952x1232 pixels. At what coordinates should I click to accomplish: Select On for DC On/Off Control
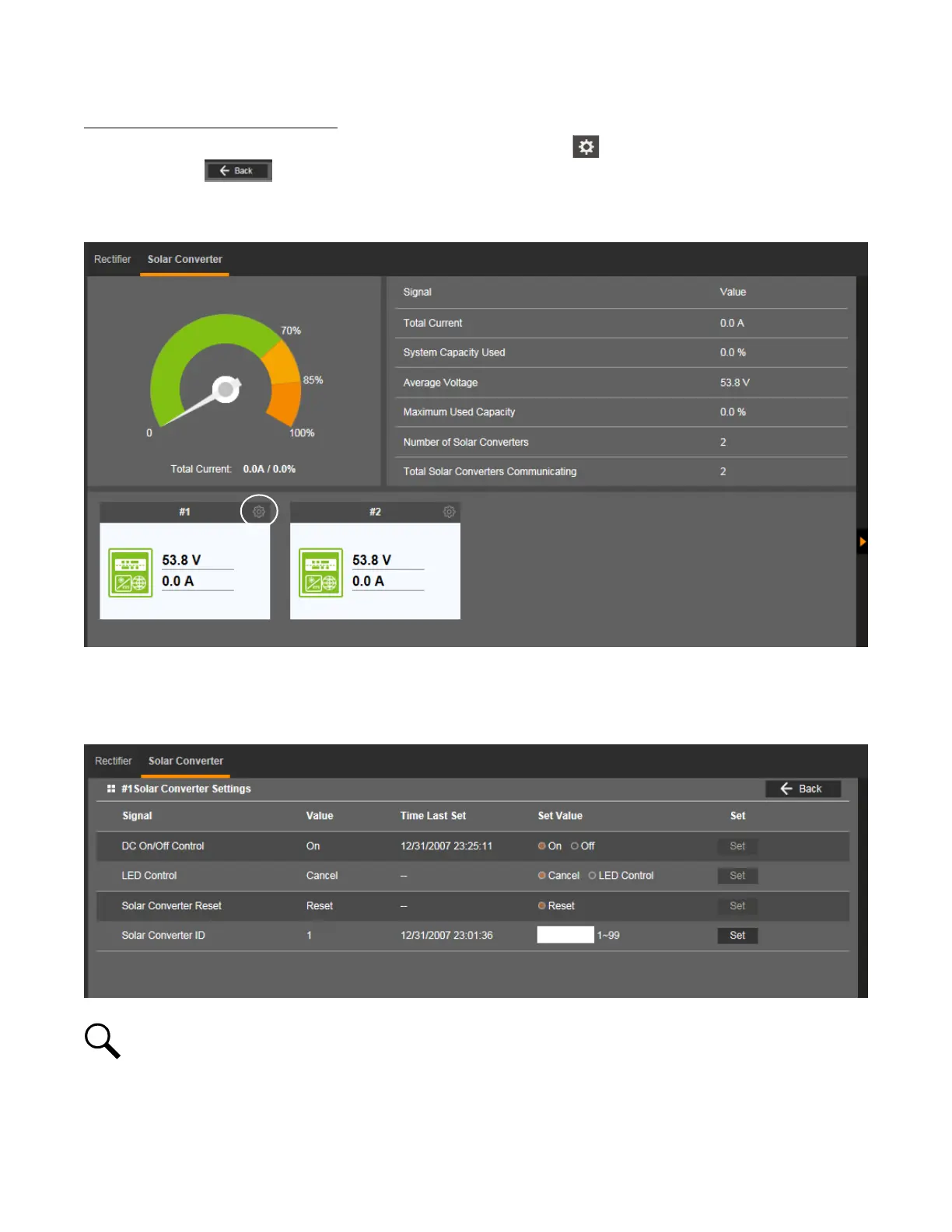click(542, 846)
